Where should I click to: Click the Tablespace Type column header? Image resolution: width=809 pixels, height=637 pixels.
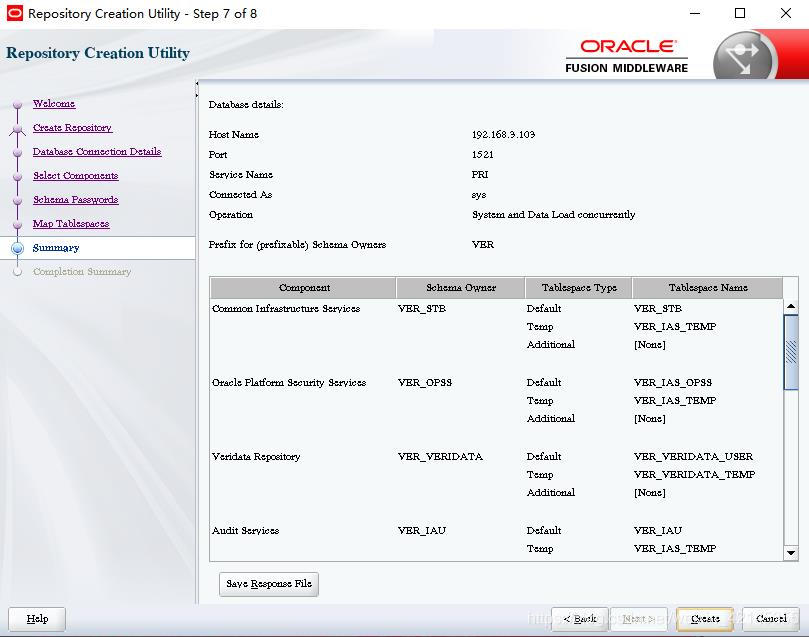tap(579, 288)
